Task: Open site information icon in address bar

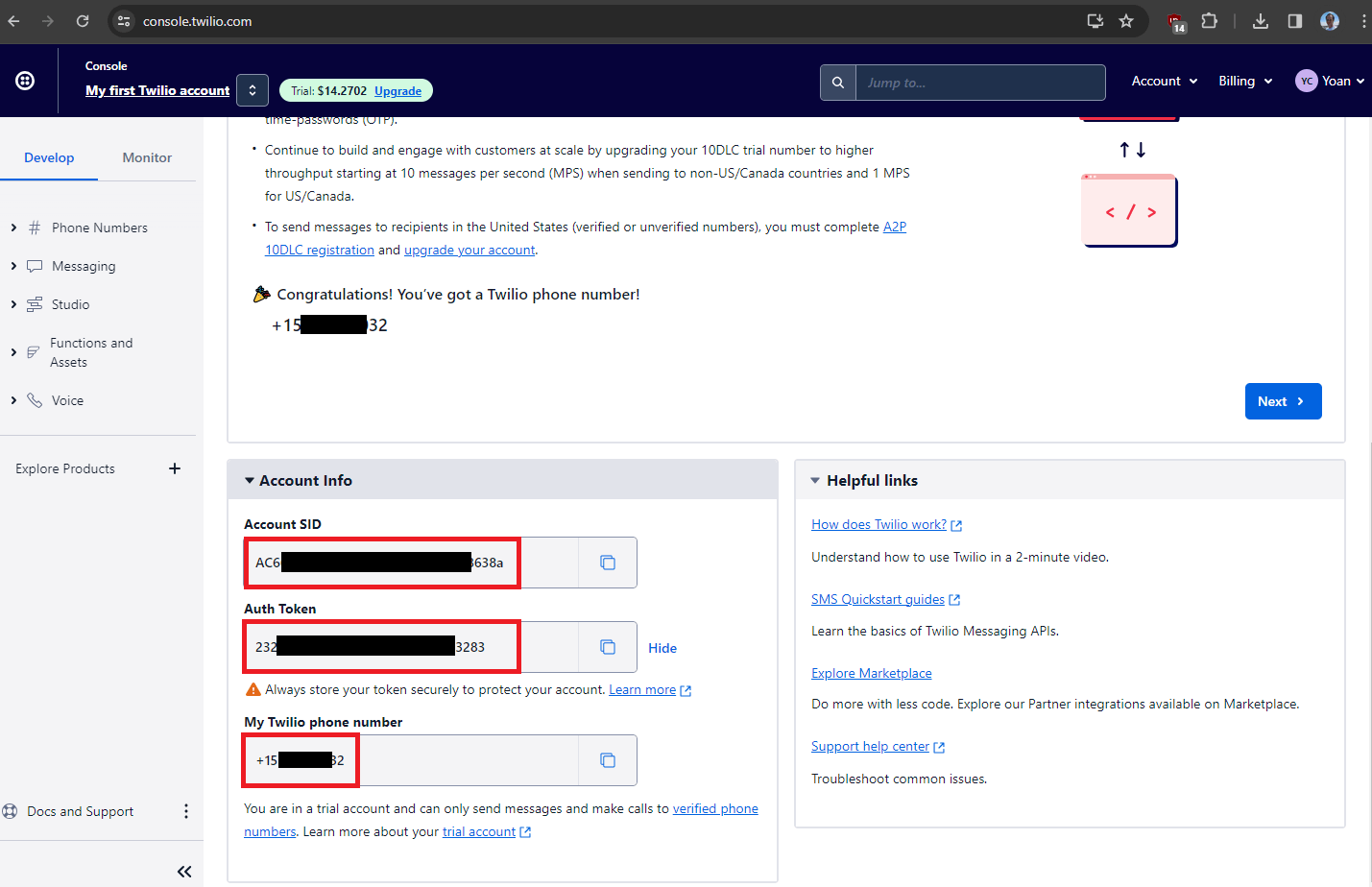Action: (124, 21)
